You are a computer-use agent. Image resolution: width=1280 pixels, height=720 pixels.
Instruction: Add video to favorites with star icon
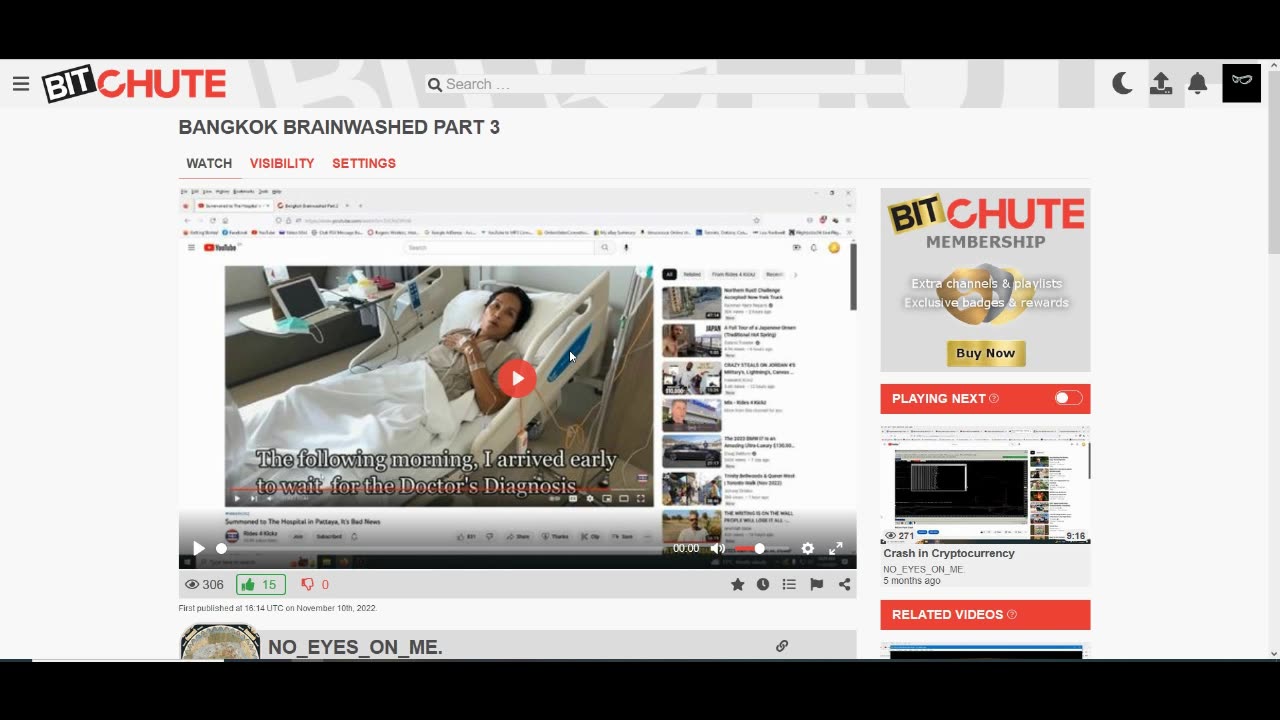(x=737, y=584)
